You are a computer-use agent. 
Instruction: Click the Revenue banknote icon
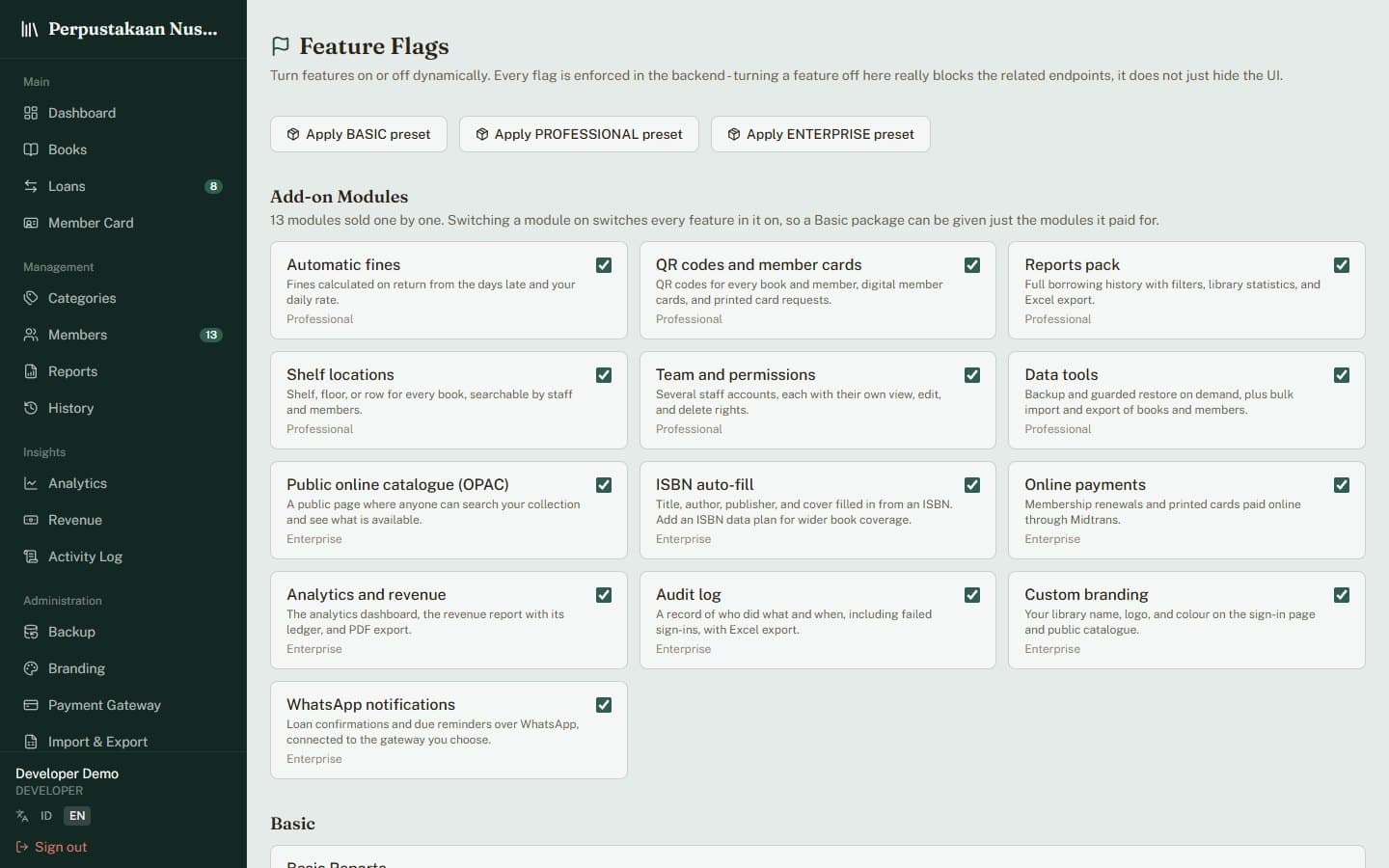[x=31, y=520]
